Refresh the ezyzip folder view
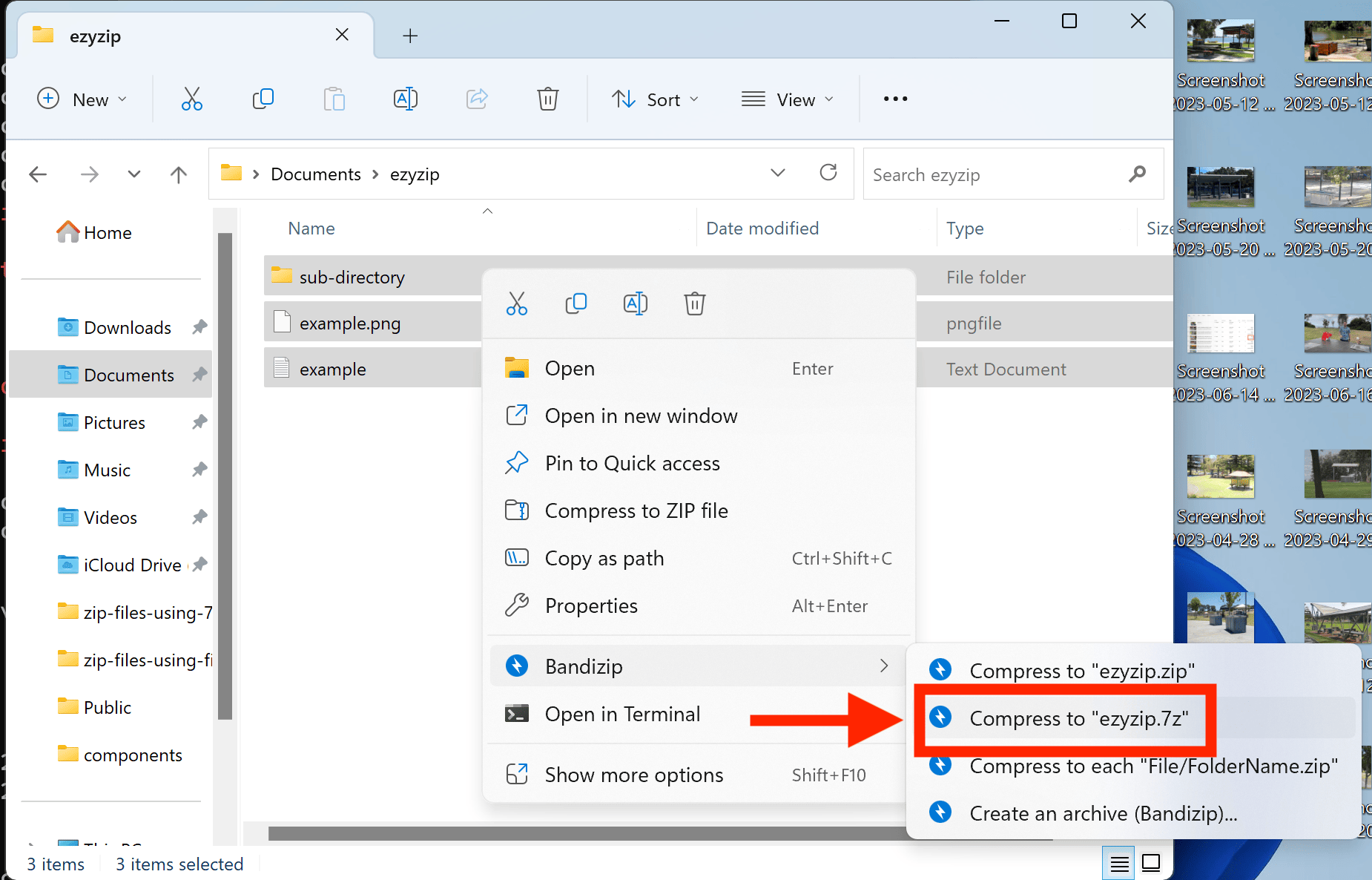1372x880 pixels. click(828, 173)
